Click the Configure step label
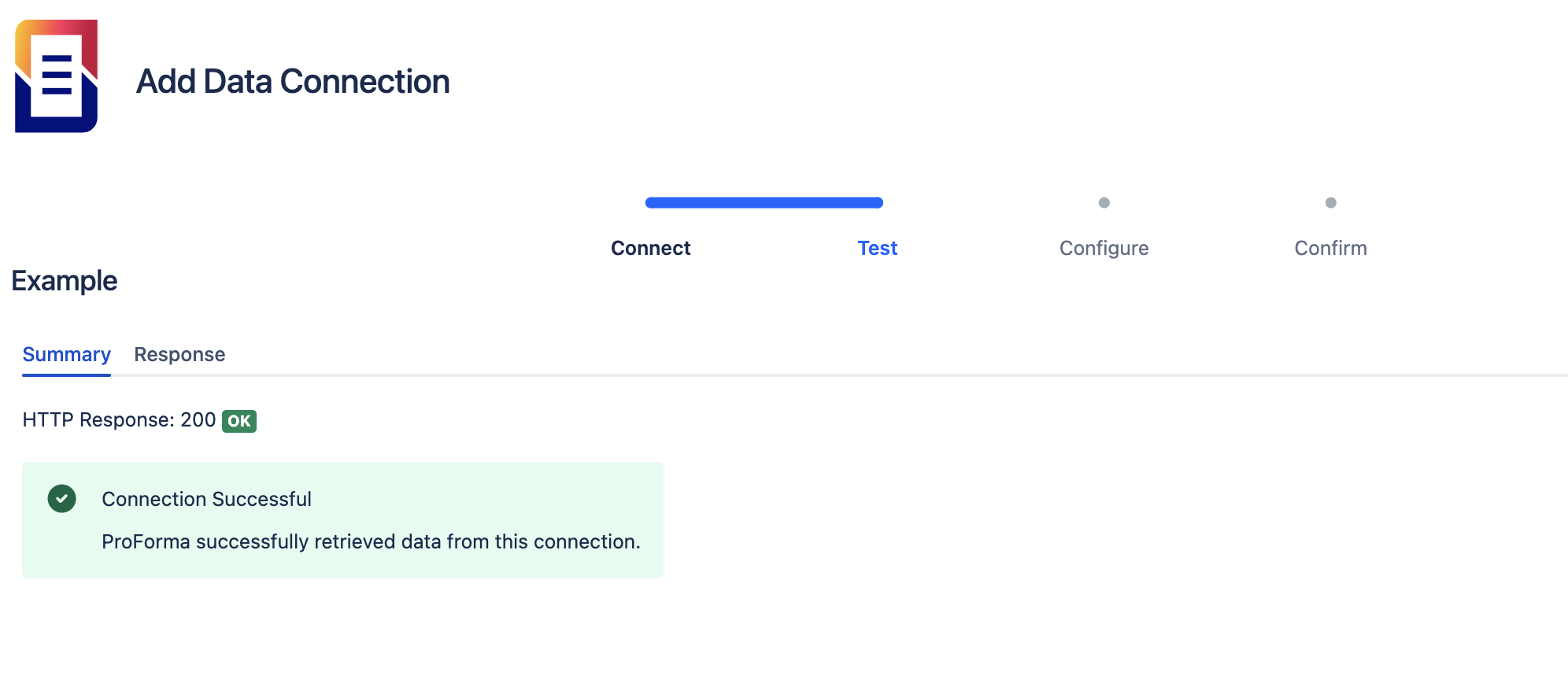Viewport: 1568px width, 683px height. coord(1104,248)
